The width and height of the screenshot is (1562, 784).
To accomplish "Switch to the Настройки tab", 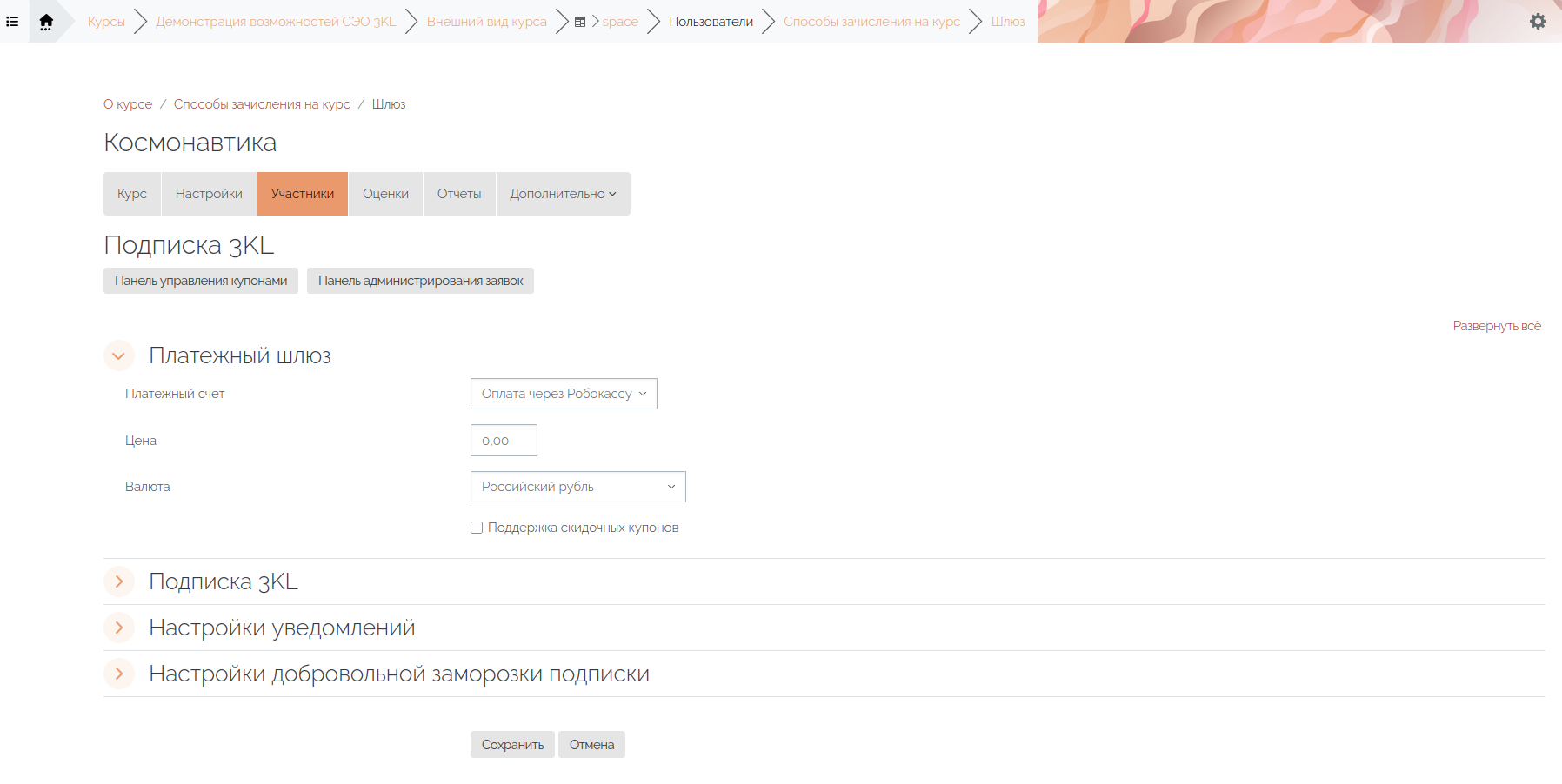I will click(209, 194).
